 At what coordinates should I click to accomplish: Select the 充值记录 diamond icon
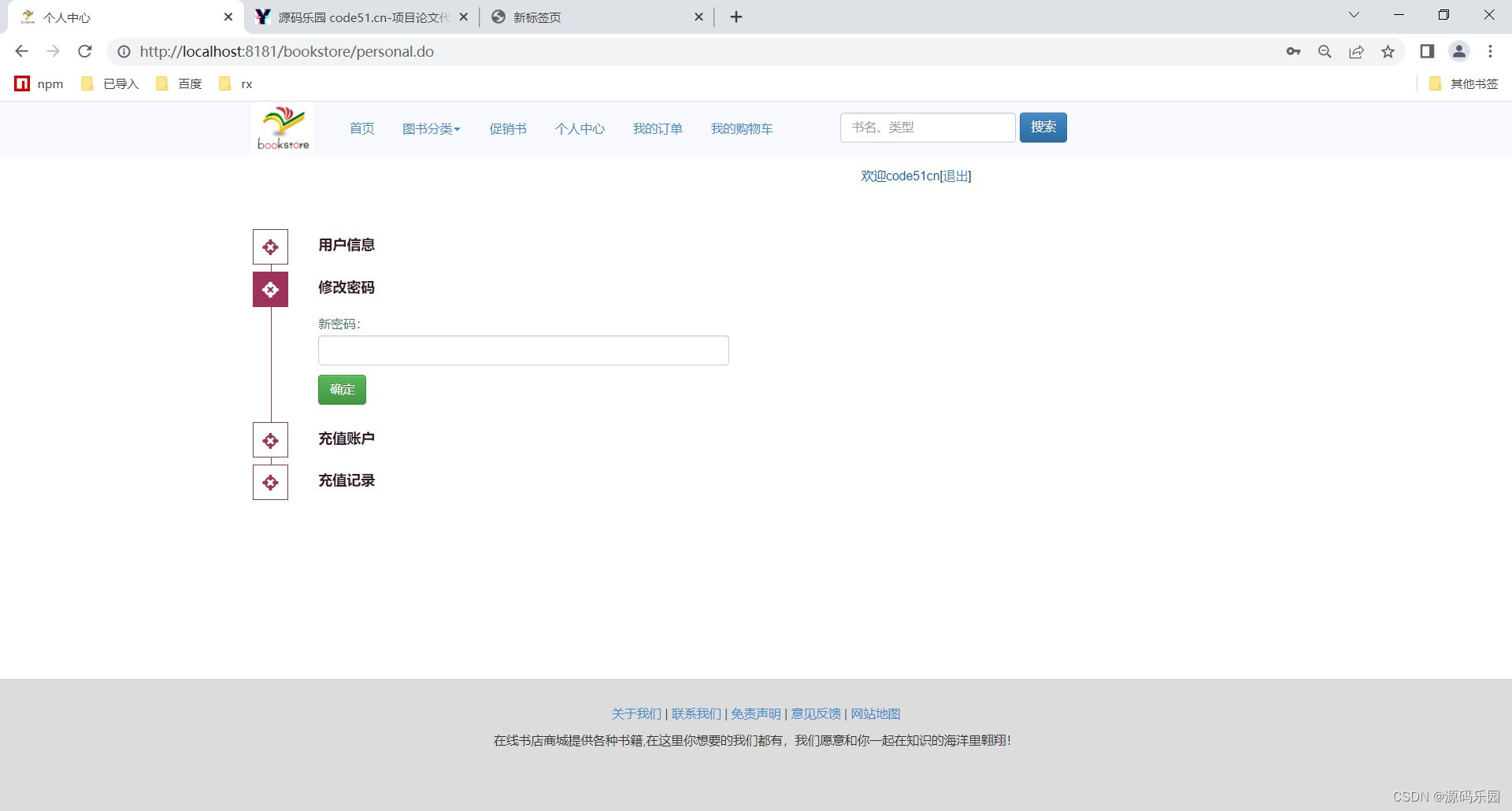(x=270, y=482)
